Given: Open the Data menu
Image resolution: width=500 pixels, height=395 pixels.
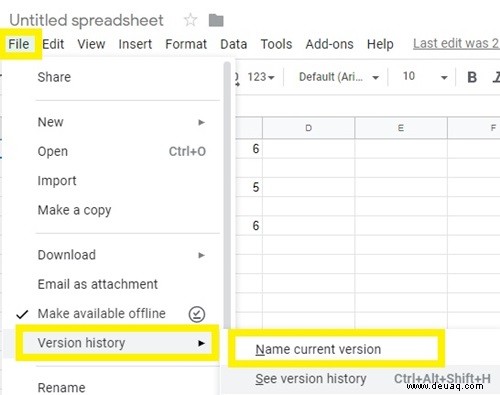Looking at the screenshot, I should [x=234, y=44].
